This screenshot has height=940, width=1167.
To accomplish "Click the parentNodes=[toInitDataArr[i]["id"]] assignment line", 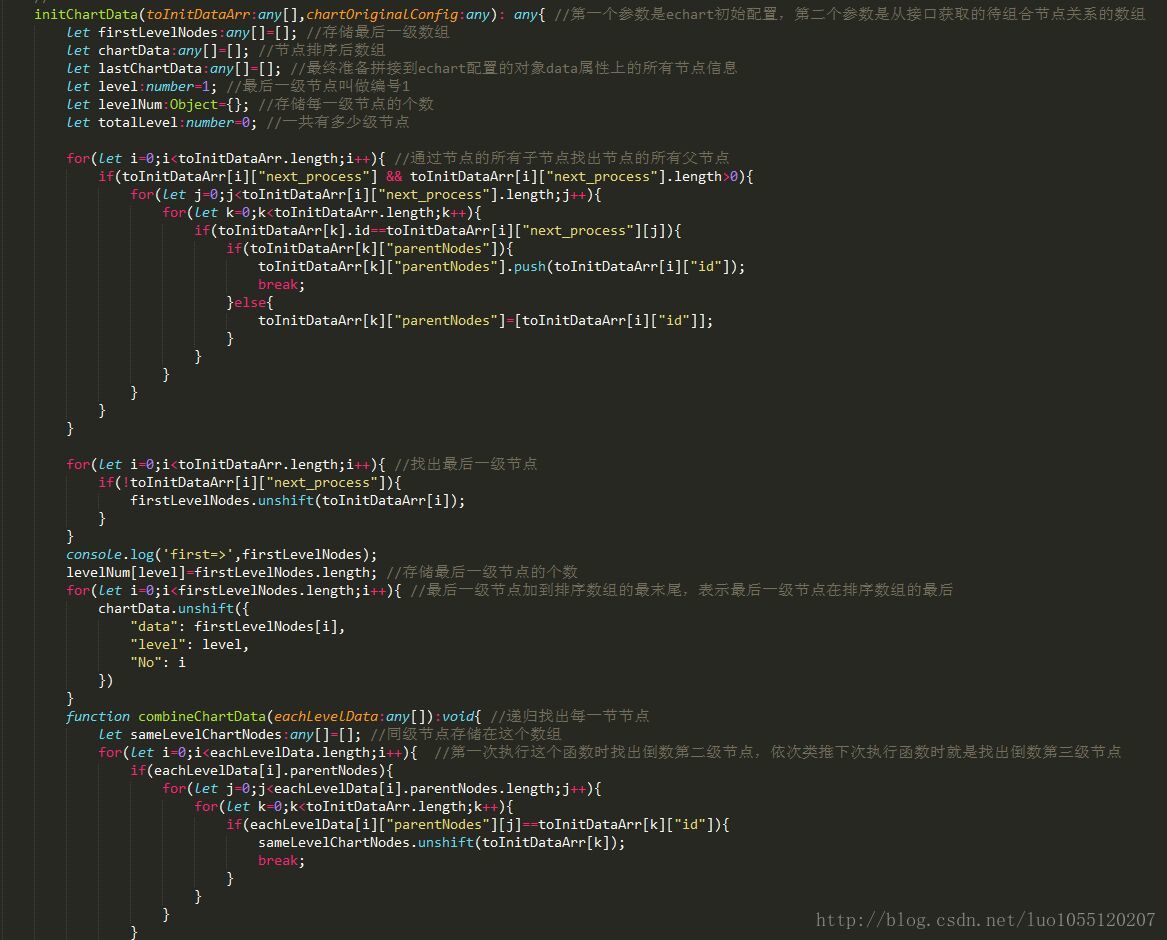I will (x=485, y=321).
